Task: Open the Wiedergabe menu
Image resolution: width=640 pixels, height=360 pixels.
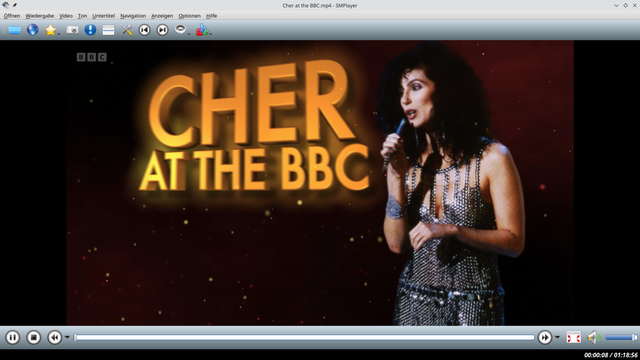Action: [40, 16]
